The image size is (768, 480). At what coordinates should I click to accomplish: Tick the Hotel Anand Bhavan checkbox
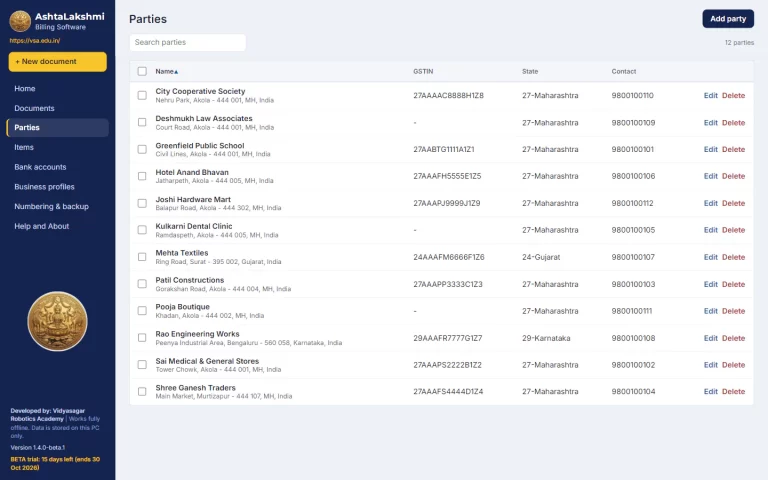coord(142,176)
